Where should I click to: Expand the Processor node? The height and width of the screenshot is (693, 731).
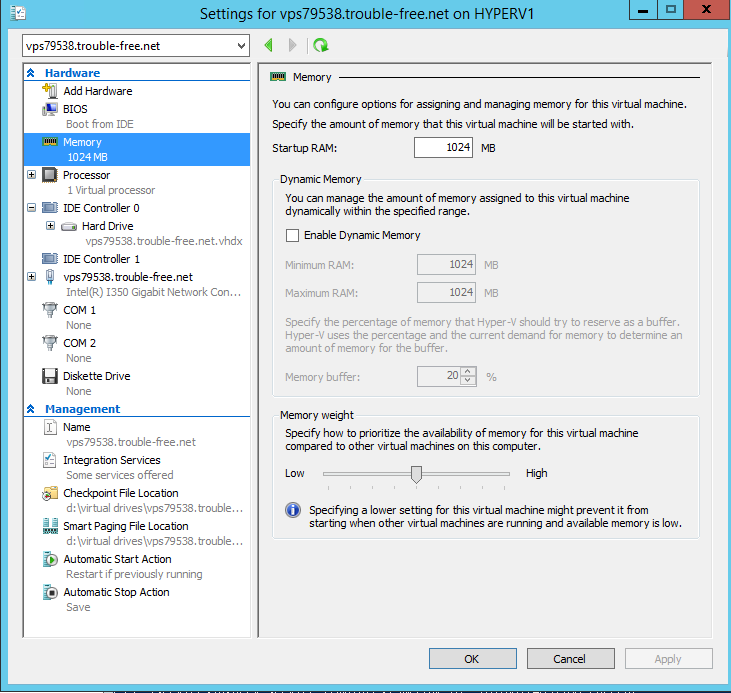(x=31, y=174)
